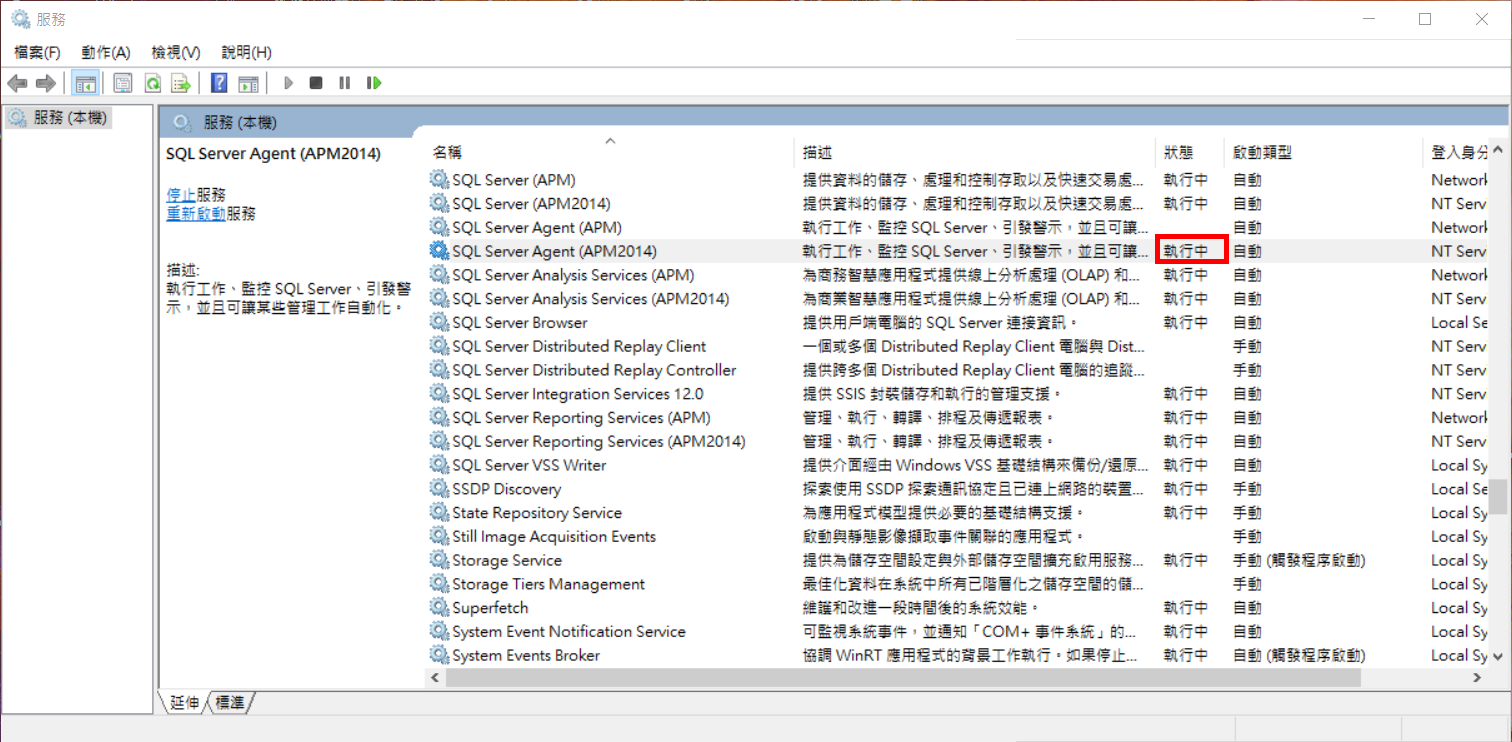Click gear icon of SQL Server Agent (APM)
This screenshot has width=1512, height=742.
439,227
